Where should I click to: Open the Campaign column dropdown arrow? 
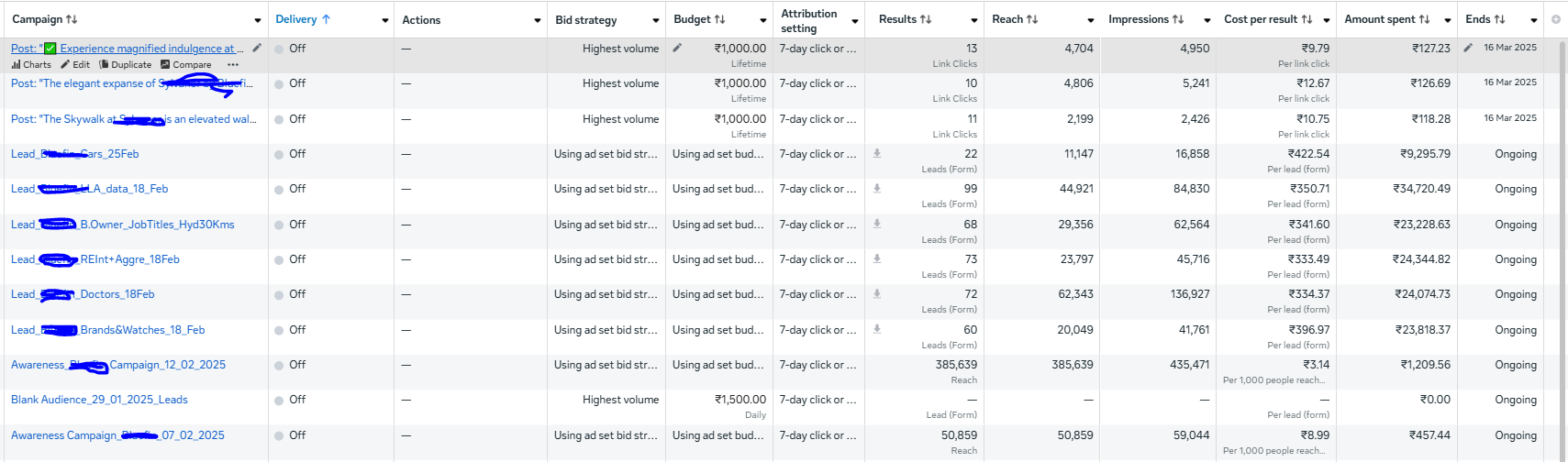257,20
